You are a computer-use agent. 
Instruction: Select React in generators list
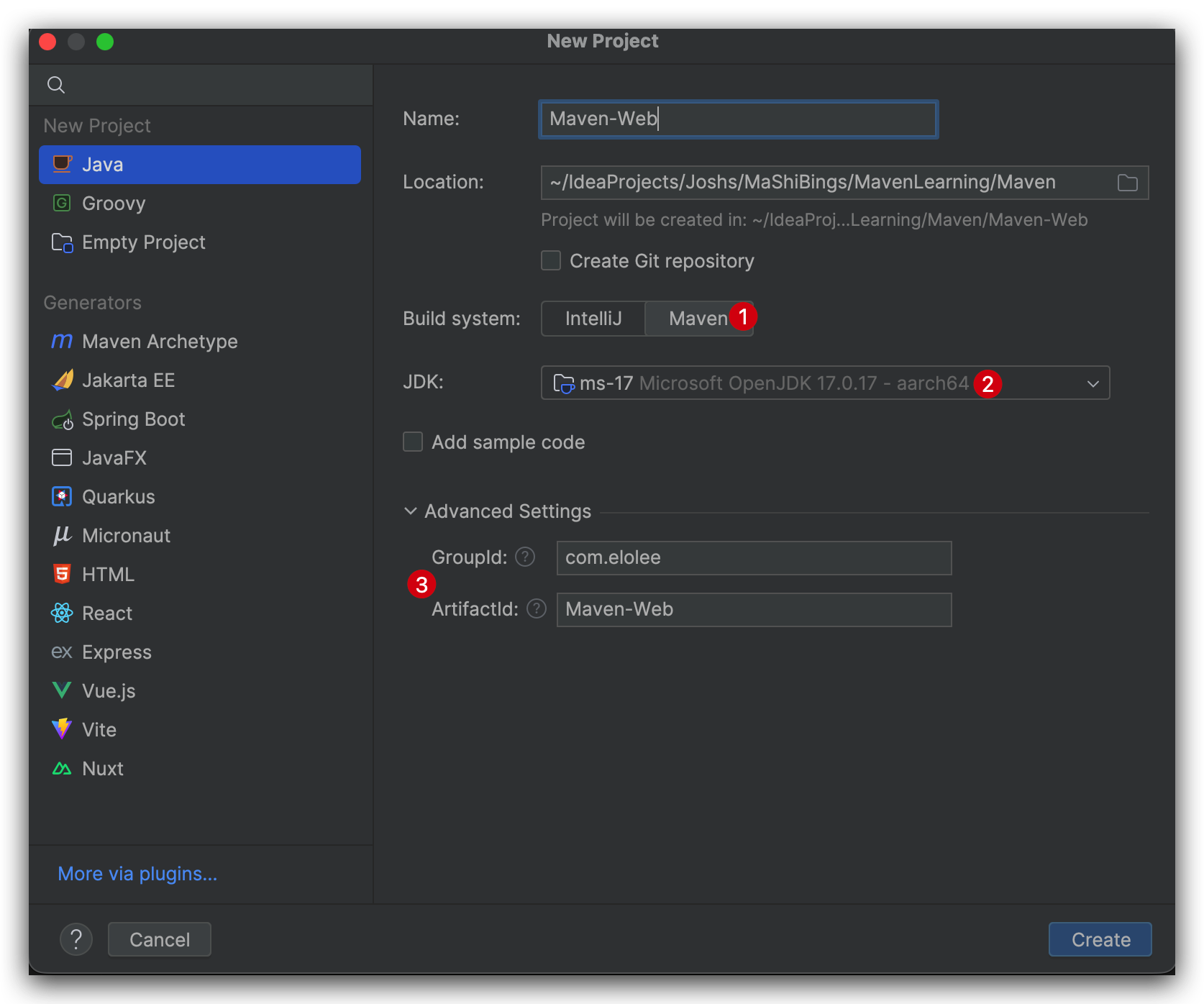coord(200,613)
